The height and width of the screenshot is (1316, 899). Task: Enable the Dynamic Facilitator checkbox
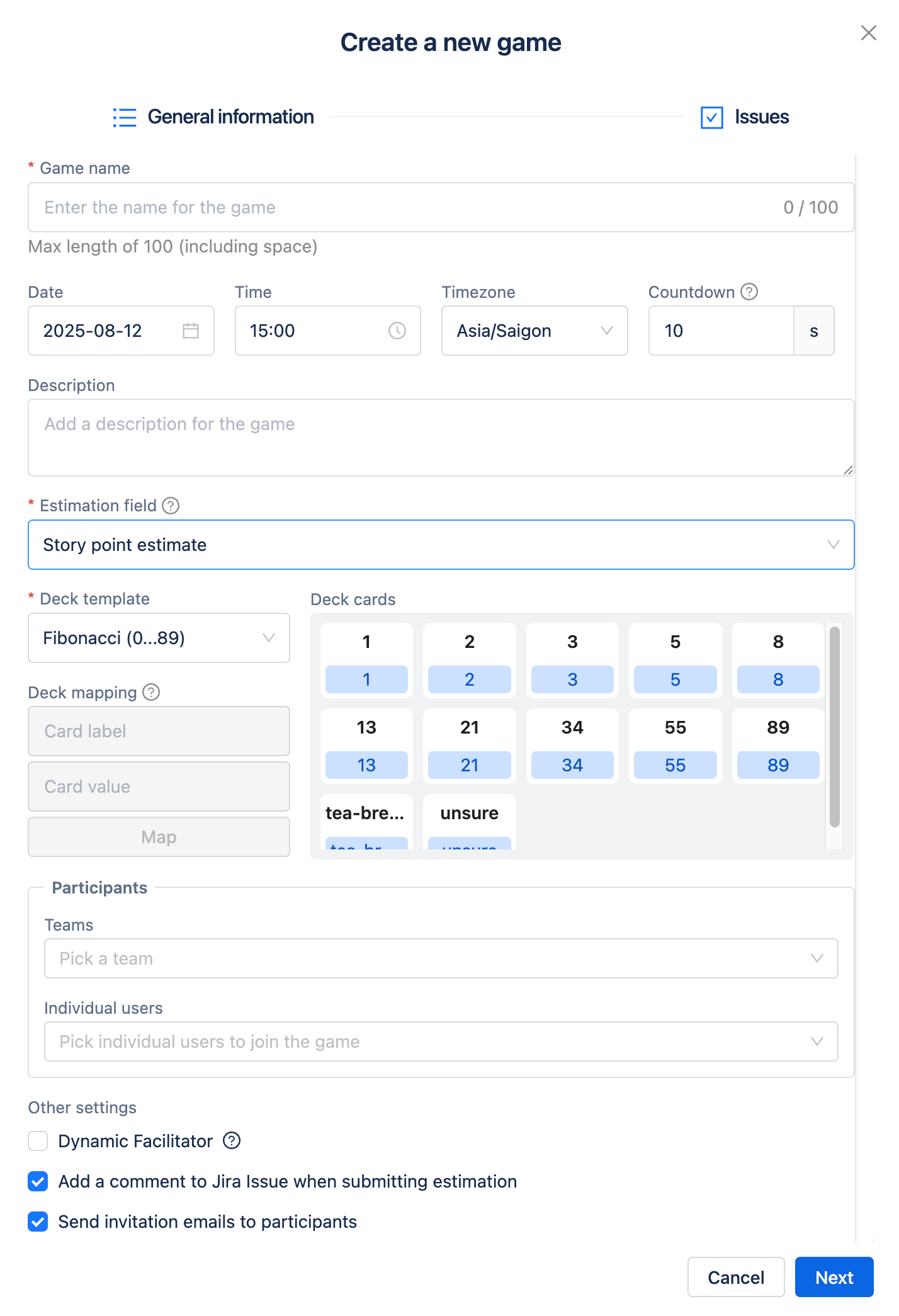point(38,1141)
